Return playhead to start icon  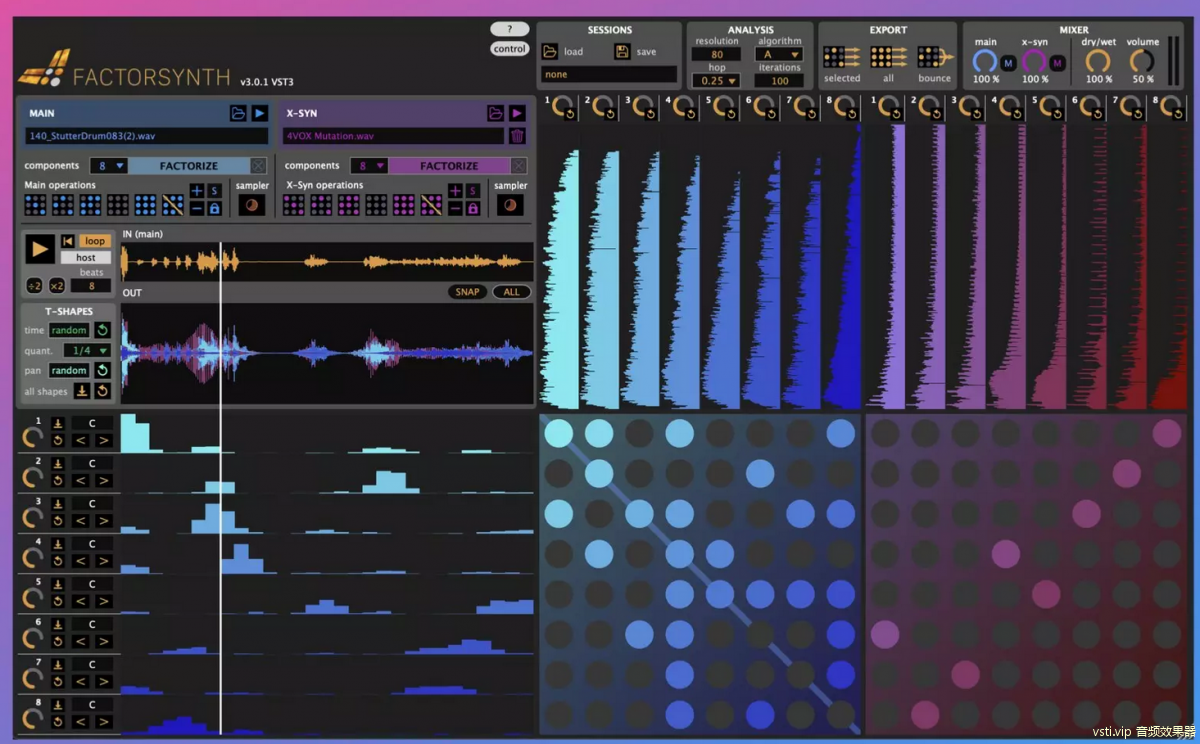pyautogui.click(x=68, y=241)
